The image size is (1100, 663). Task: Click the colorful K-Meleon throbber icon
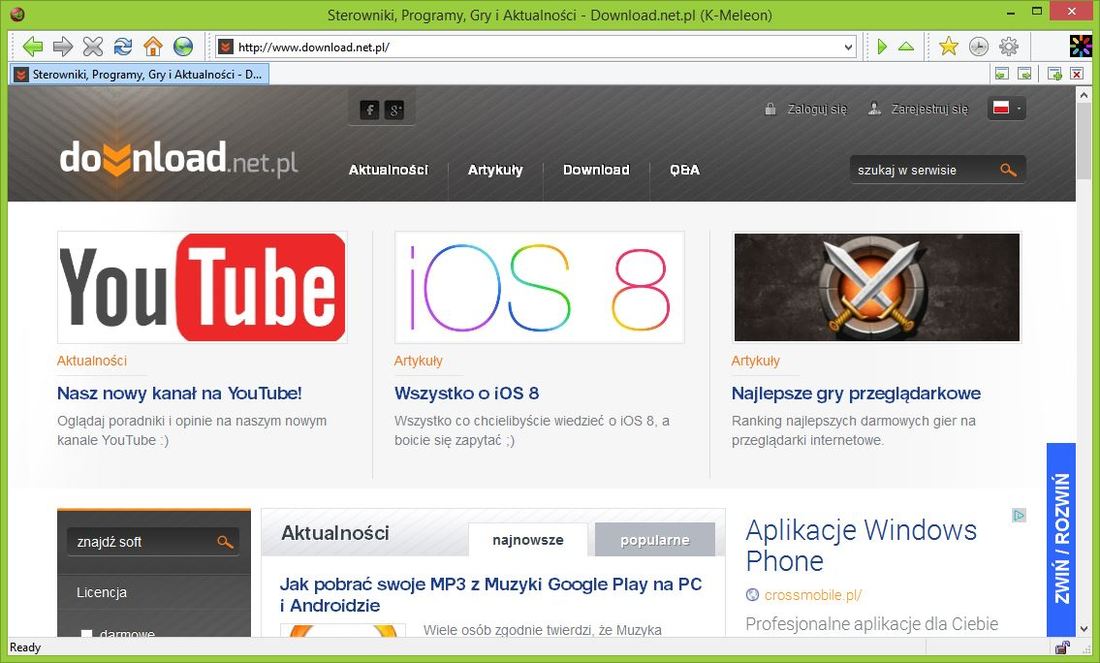[x=1080, y=46]
